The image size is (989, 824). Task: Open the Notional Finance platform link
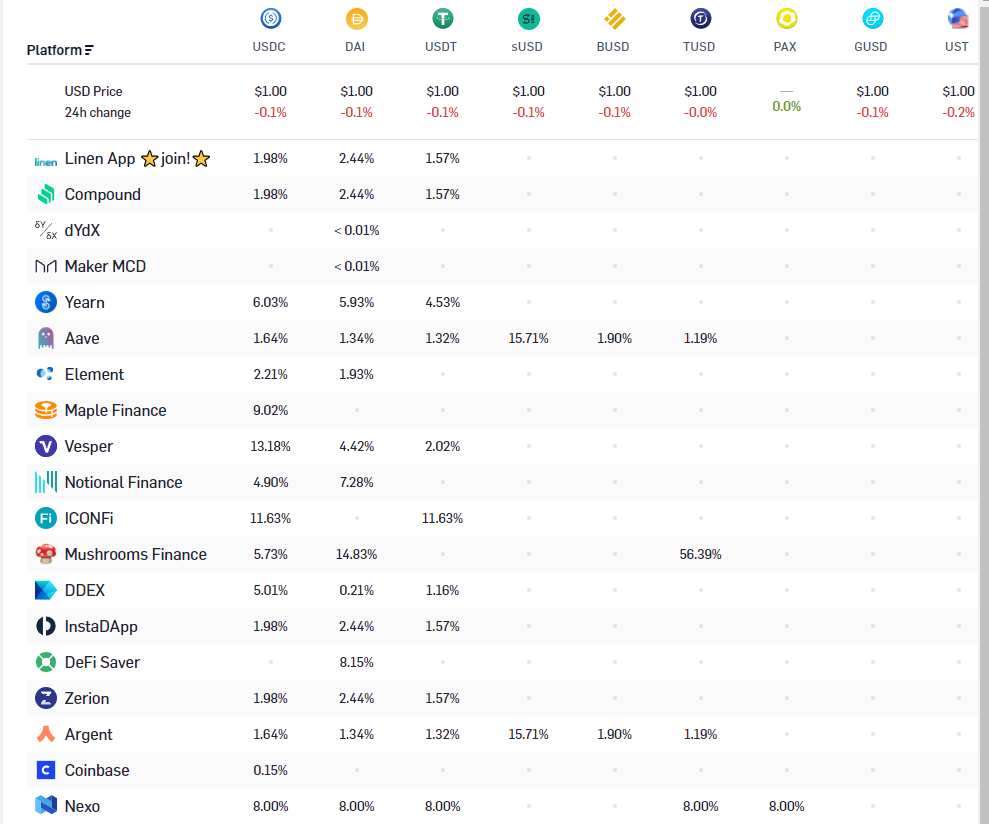124,482
